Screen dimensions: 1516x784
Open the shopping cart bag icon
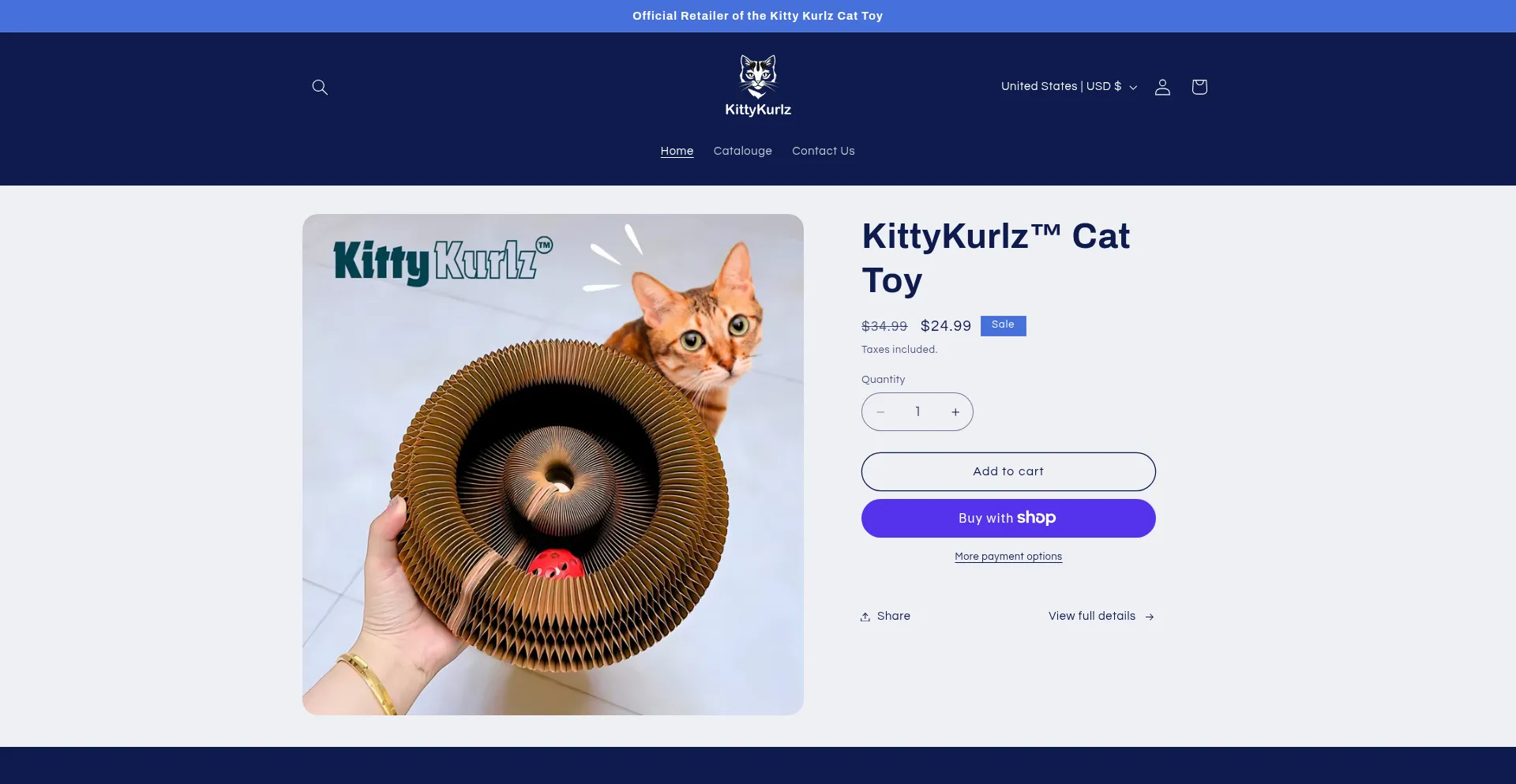pos(1199,87)
